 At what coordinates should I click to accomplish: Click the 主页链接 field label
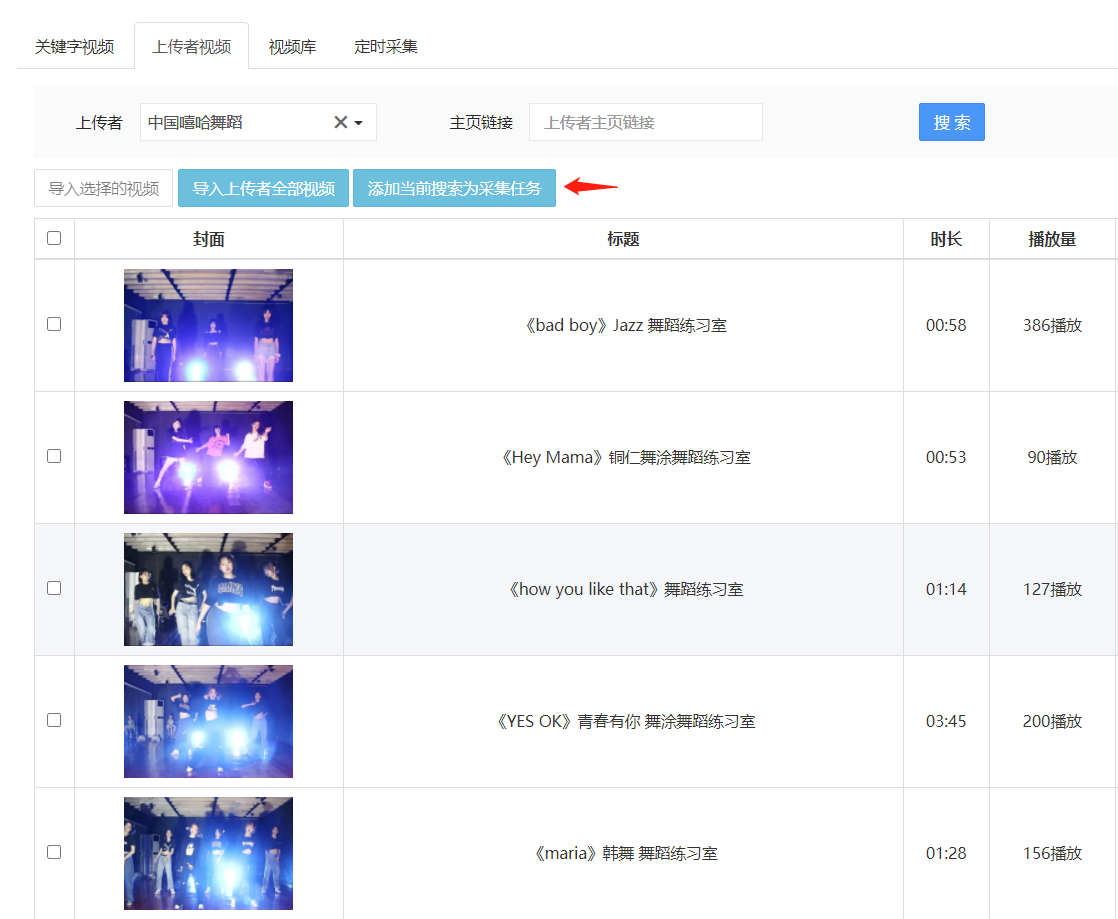pyautogui.click(x=481, y=123)
